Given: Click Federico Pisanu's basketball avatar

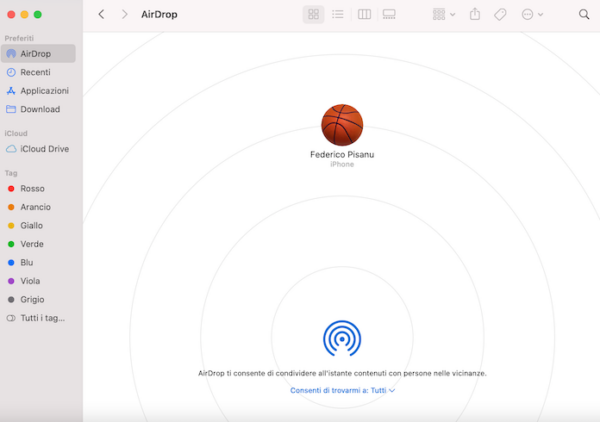Looking at the screenshot, I should click(x=342, y=125).
